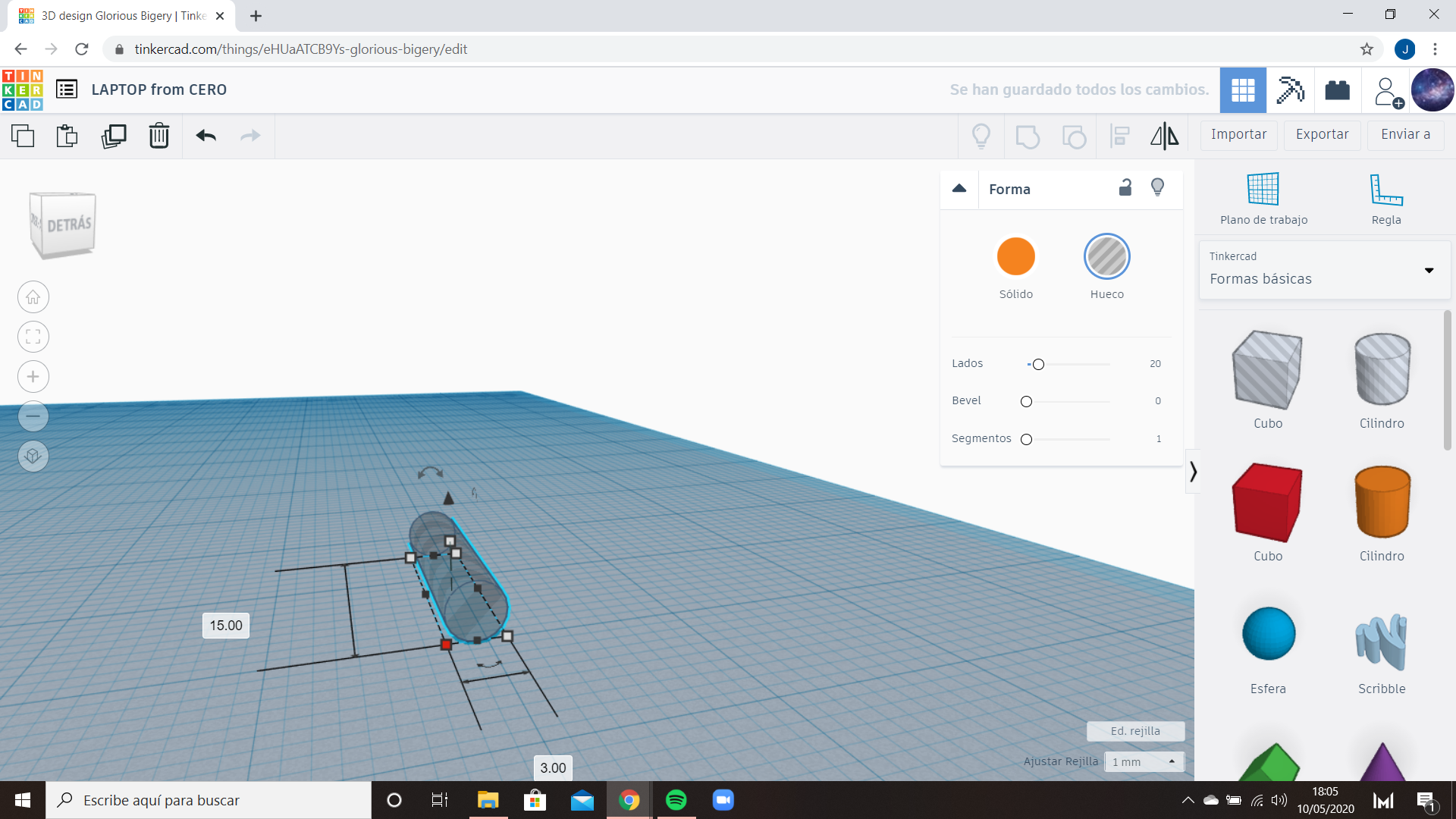The width and height of the screenshot is (1456, 819).
Task: Open the designs list icon
Action: pos(67,89)
